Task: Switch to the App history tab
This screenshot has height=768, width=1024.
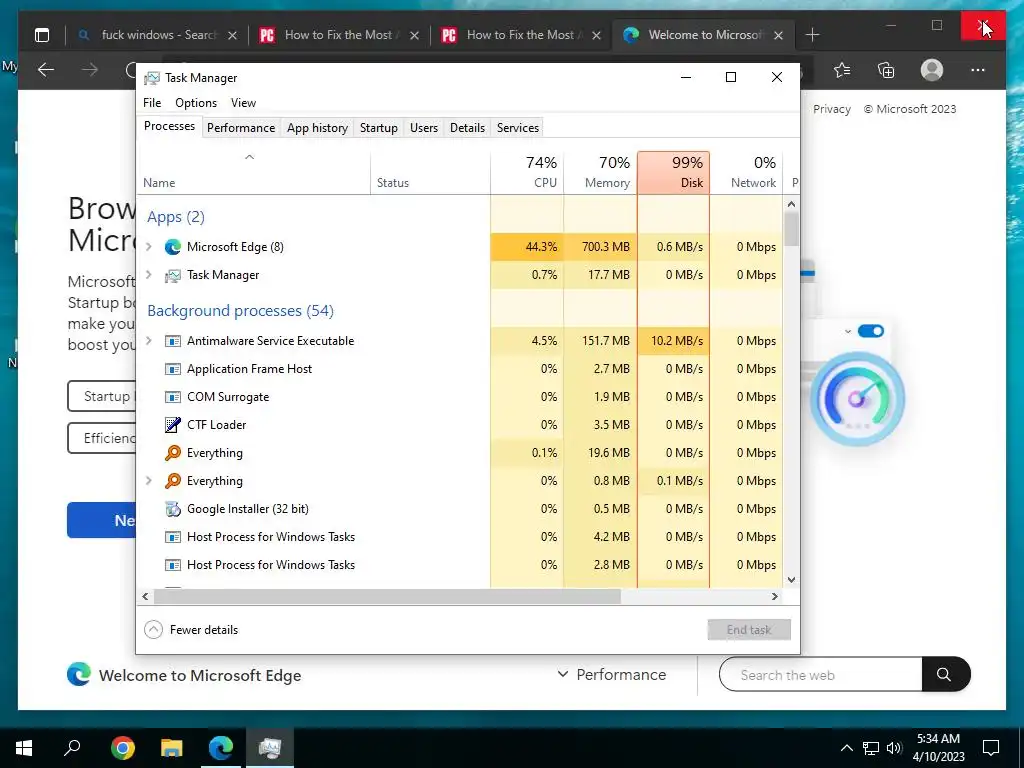Action: (x=317, y=128)
